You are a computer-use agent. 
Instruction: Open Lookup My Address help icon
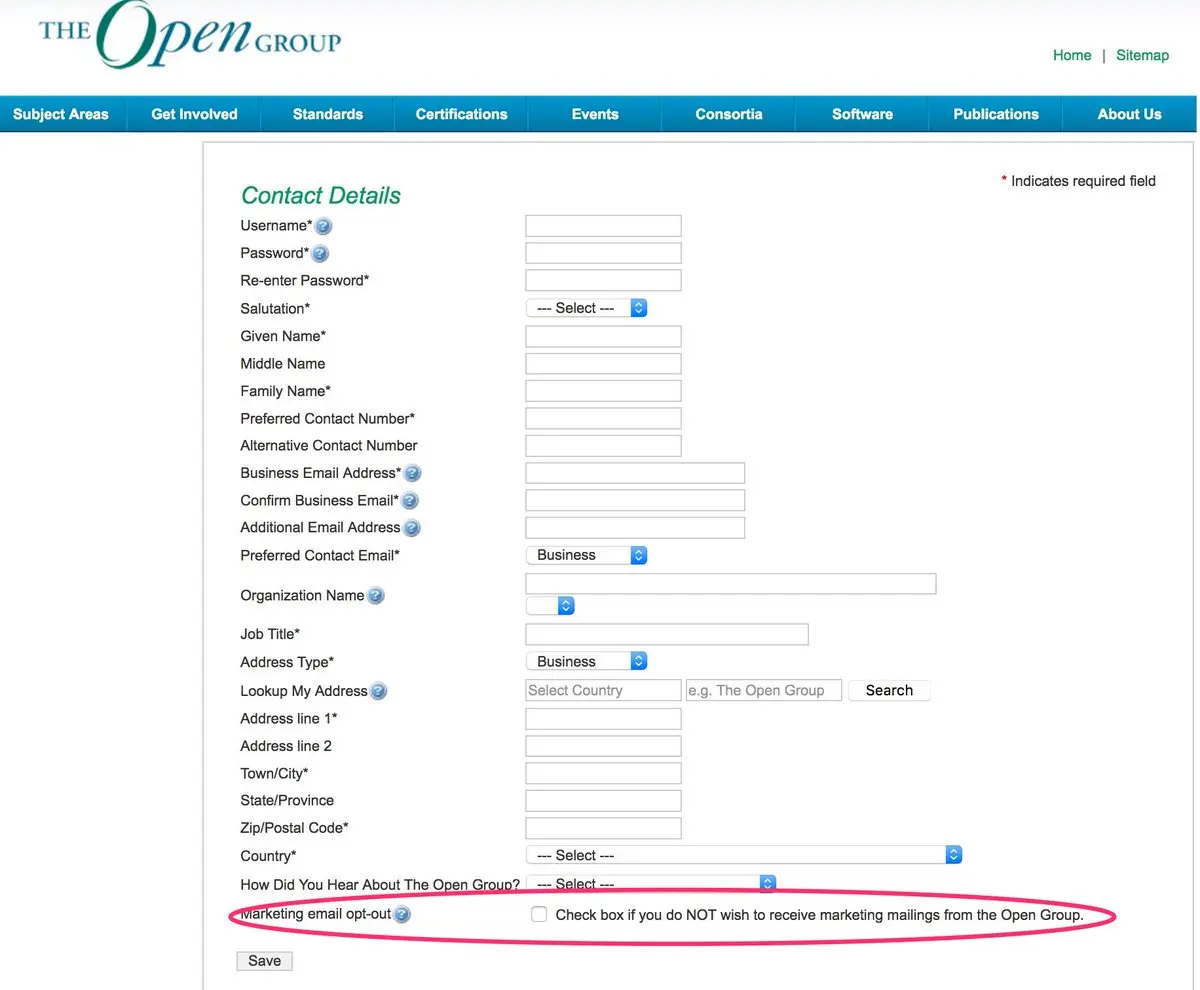click(x=378, y=691)
